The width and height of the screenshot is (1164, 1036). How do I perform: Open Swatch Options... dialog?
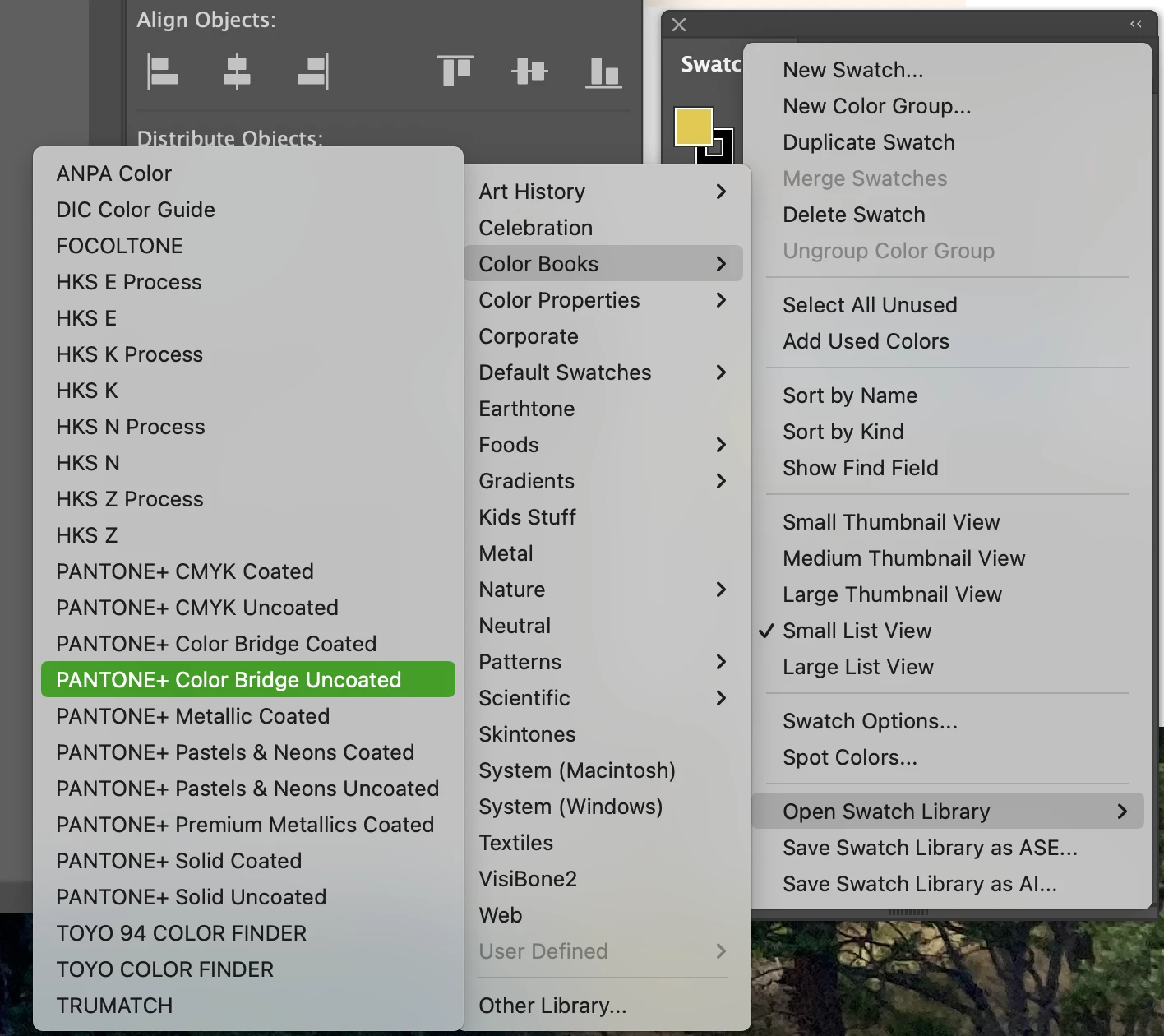(948, 721)
